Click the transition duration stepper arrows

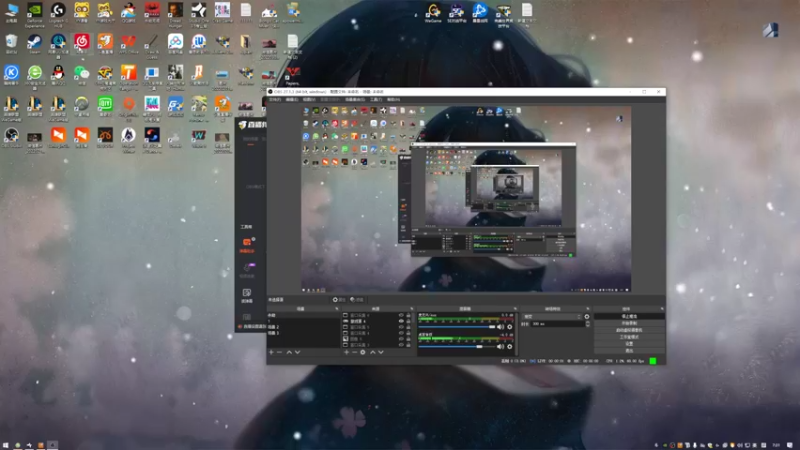[x=588, y=324]
